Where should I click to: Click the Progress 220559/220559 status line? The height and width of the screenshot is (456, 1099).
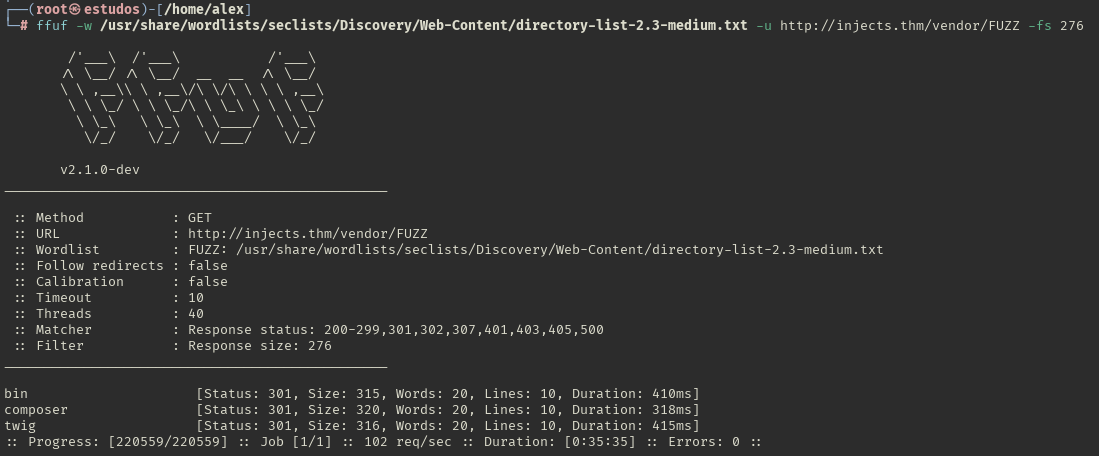(x=383, y=443)
